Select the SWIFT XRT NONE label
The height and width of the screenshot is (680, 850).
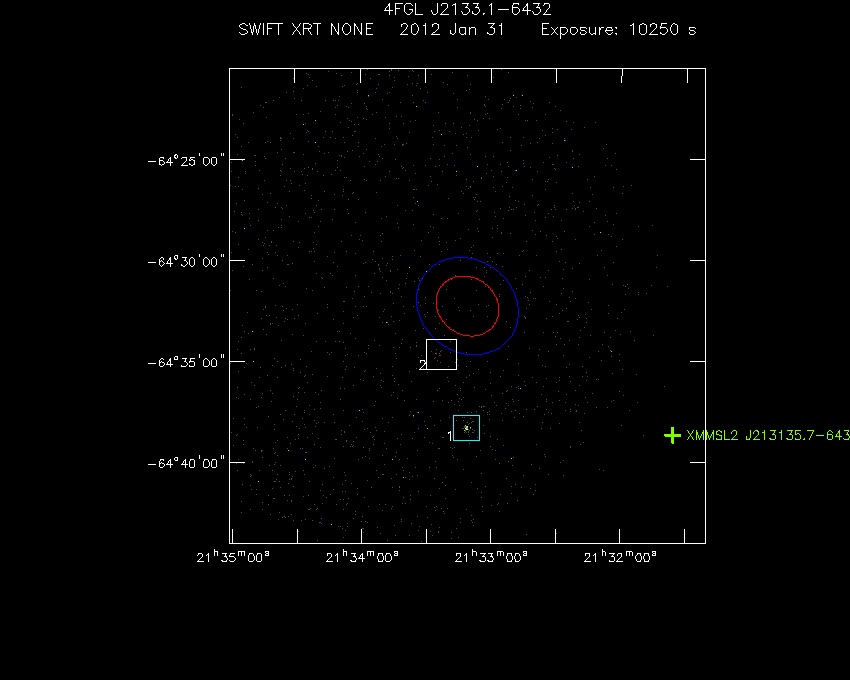306,29
